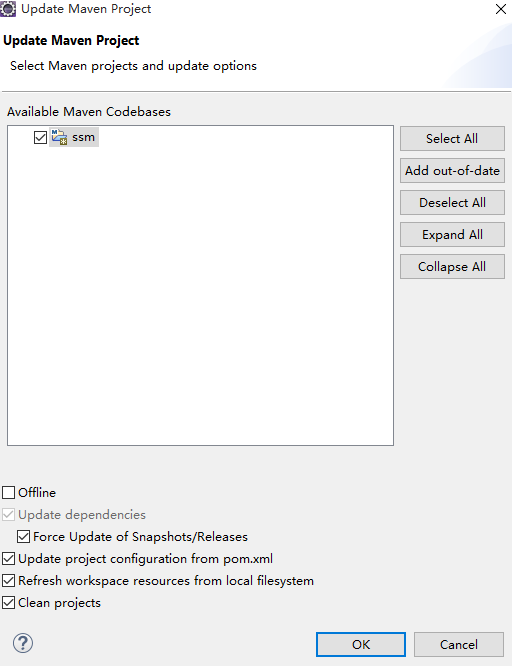This screenshot has width=512, height=666.
Task: Uncheck the ssm project checkbox
Action: 40,138
